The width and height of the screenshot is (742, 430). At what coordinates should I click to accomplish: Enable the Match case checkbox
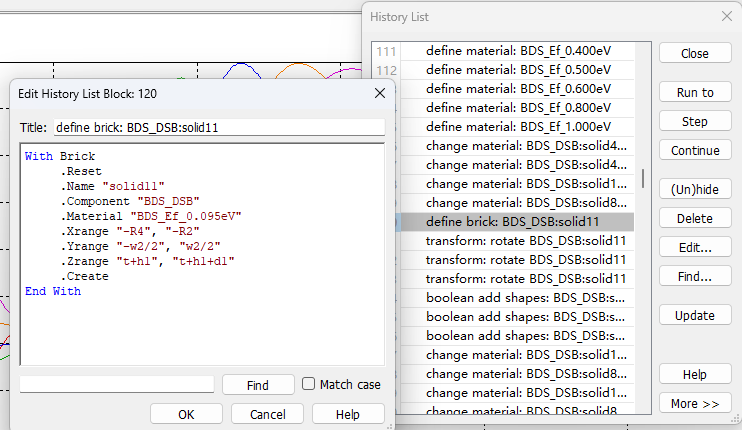pos(308,384)
